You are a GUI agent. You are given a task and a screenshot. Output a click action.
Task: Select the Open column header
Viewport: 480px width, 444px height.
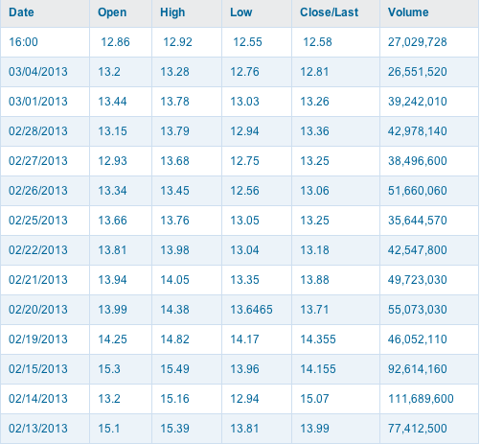tap(112, 12)
